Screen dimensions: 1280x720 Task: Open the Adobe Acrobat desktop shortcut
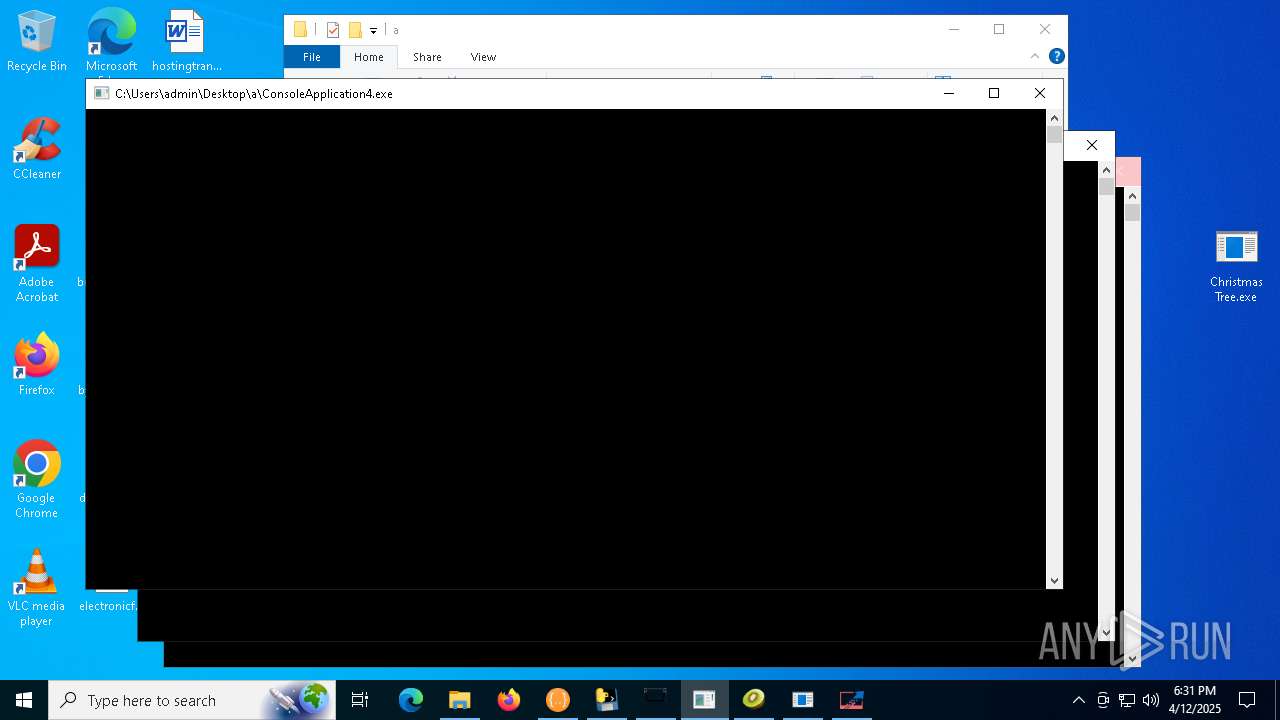(37, 264)
